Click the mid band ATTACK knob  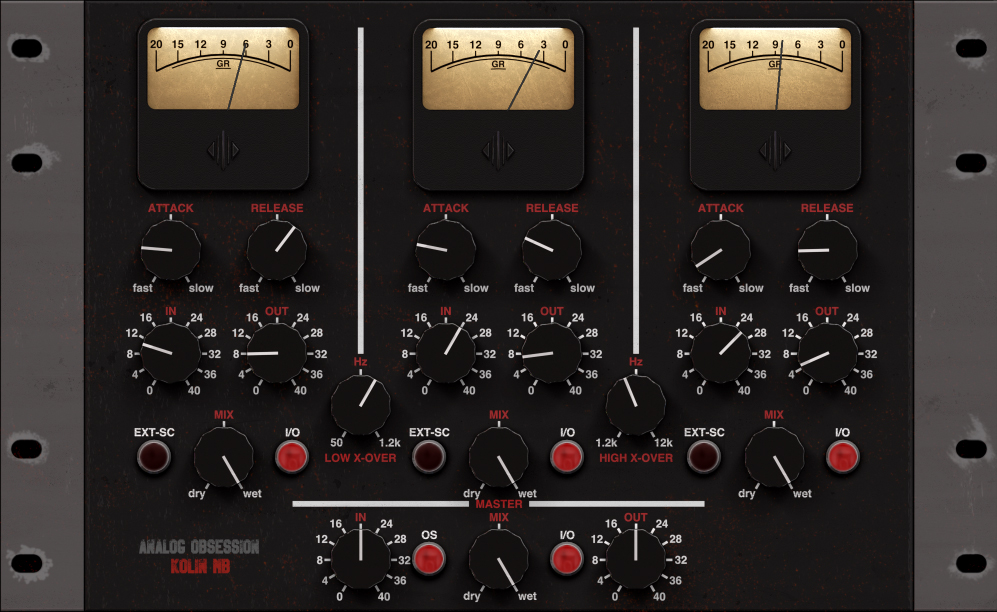[x=445, y=250]
